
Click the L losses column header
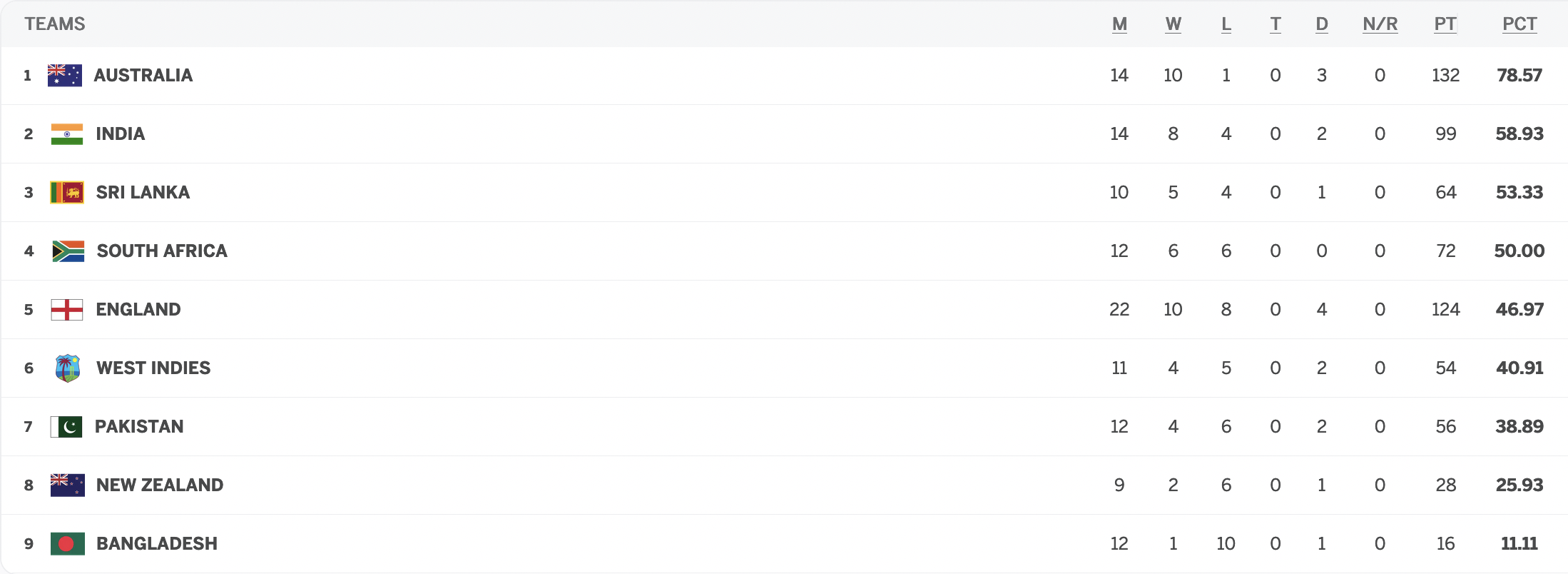1226,24
